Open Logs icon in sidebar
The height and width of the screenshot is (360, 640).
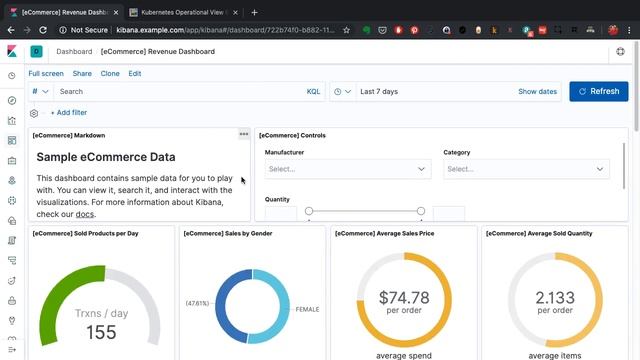pyautogui.click(x=12, y=240)
